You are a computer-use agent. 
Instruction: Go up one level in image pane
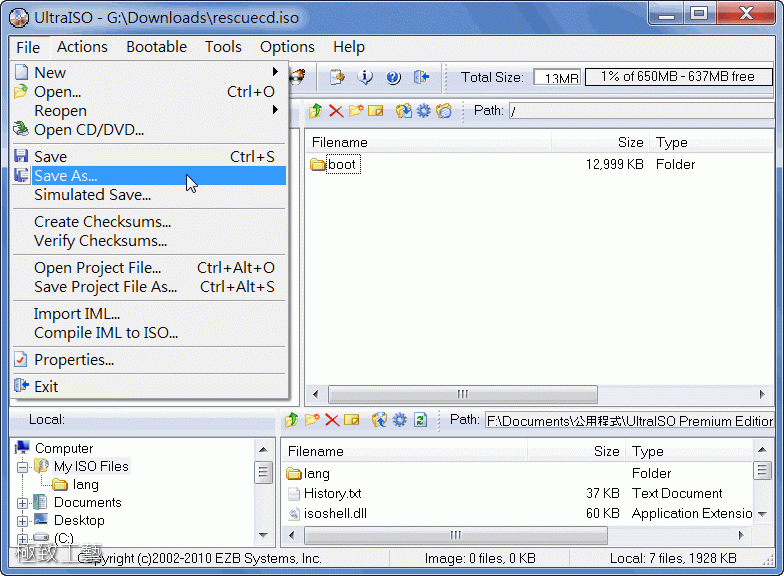[316, 110]
